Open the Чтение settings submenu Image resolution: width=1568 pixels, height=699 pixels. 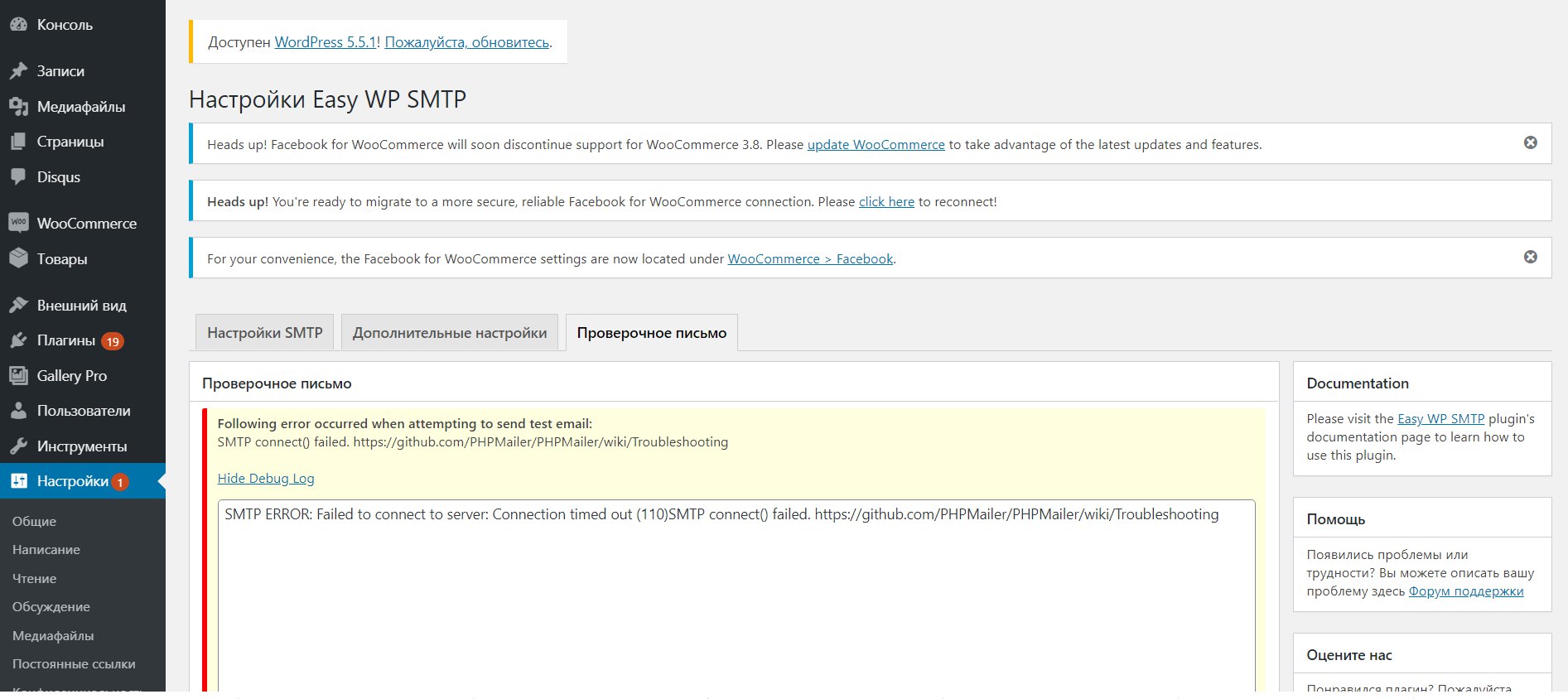pyautogui.click(x=35, y=578)
